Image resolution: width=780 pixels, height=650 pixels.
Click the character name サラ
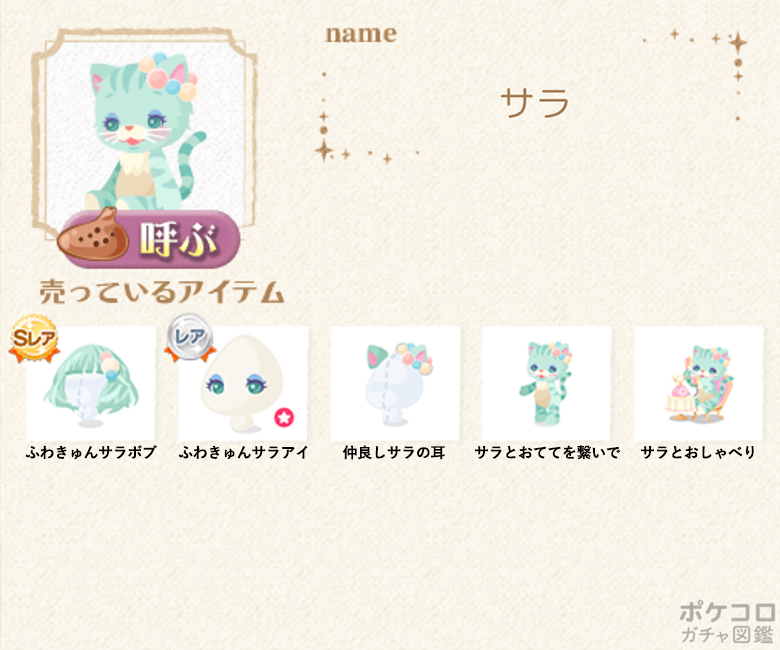pyautogui.click(x=535, y=103)
